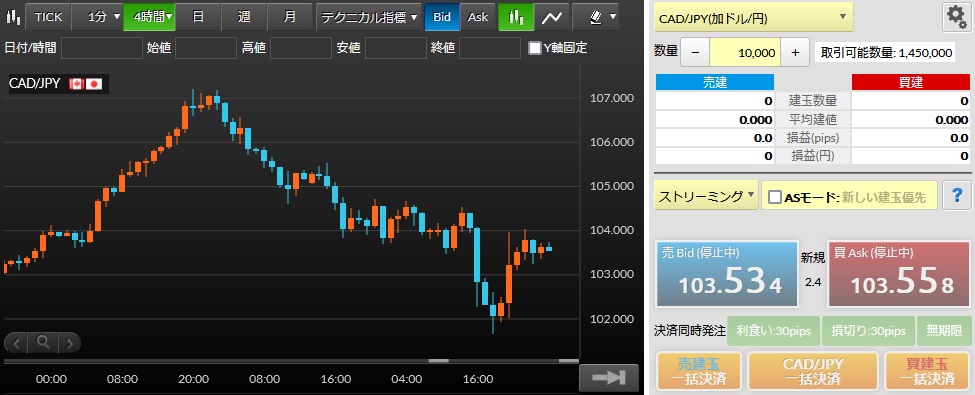The height and width of the screenshot is (395, 975).
Task: Enable the Y軸固定 checkbox
Action: 534,48
